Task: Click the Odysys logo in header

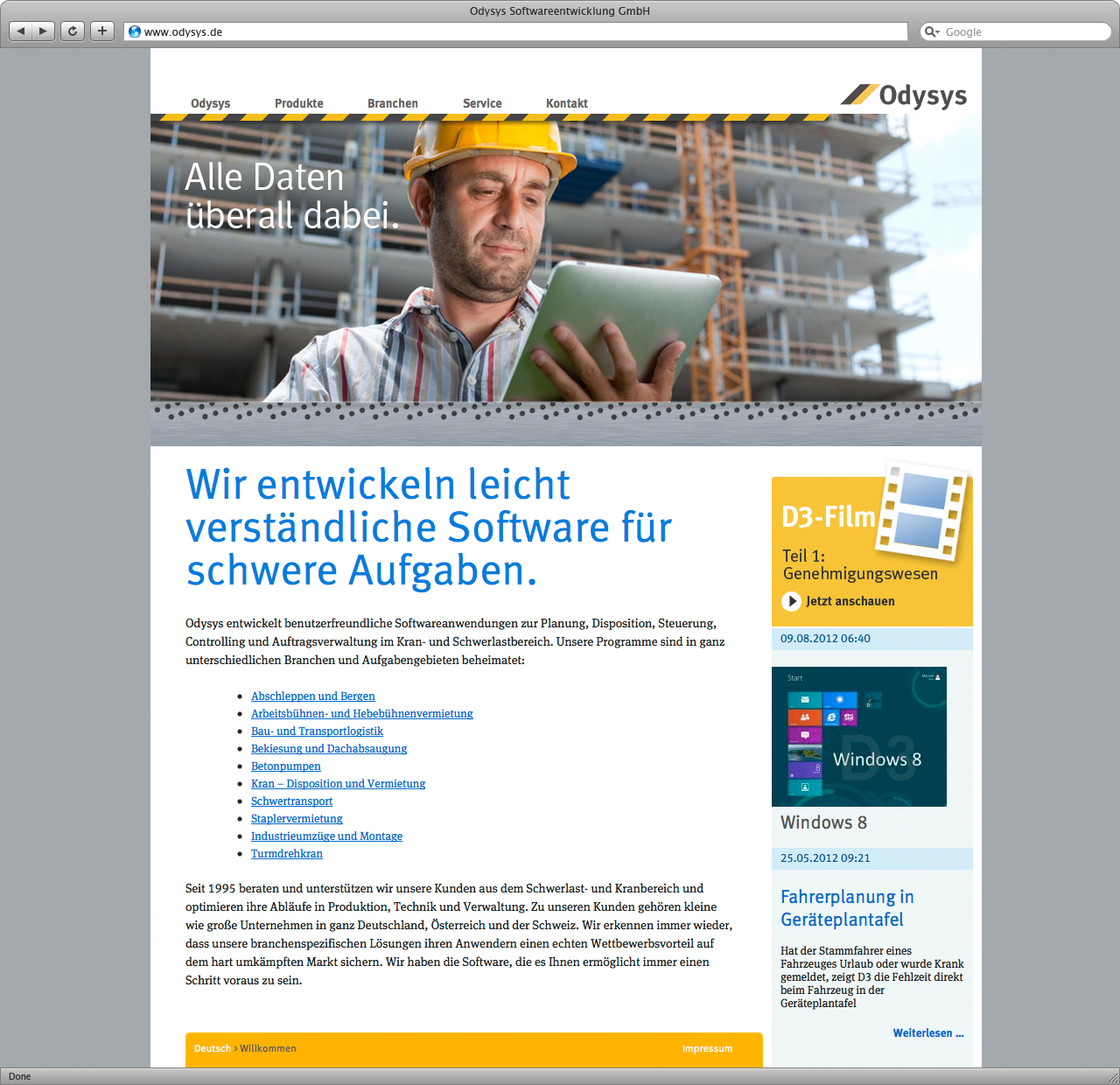Action: [905, 95]
